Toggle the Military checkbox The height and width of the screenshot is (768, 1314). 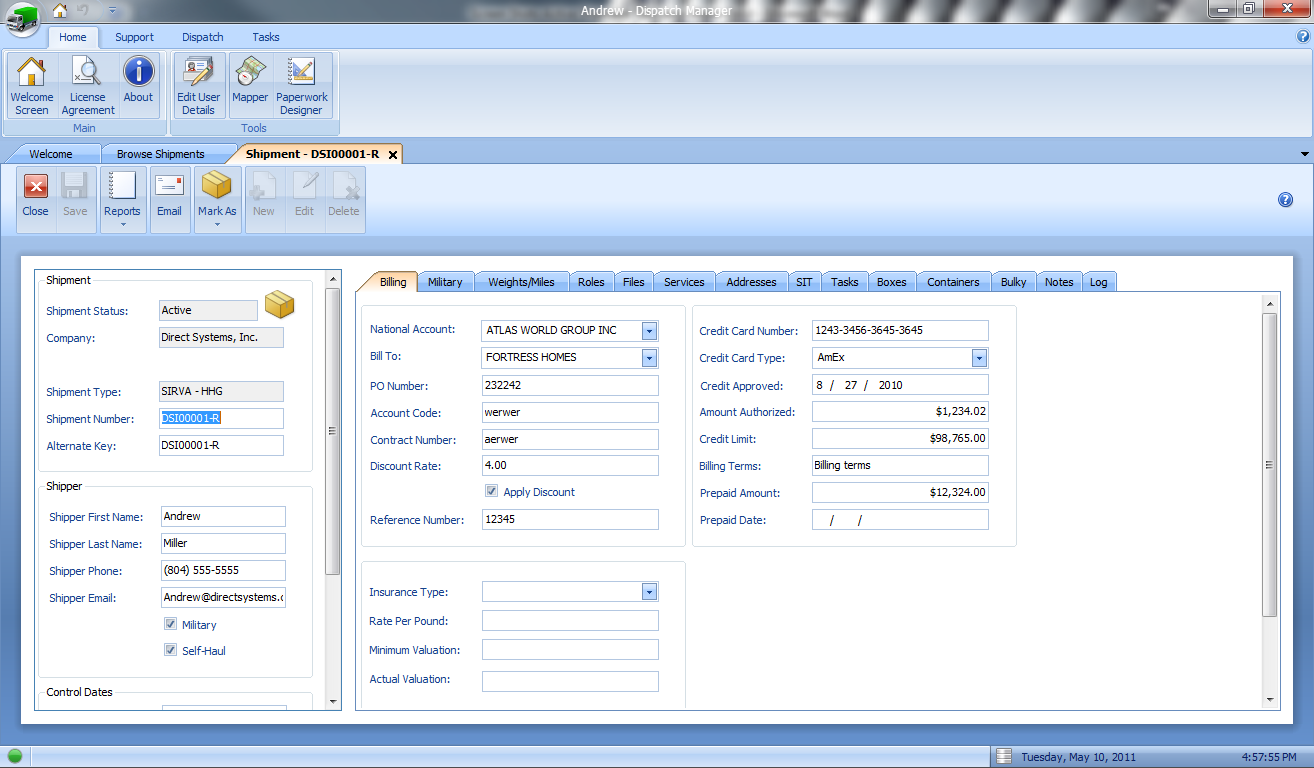[x=171, y=625]
